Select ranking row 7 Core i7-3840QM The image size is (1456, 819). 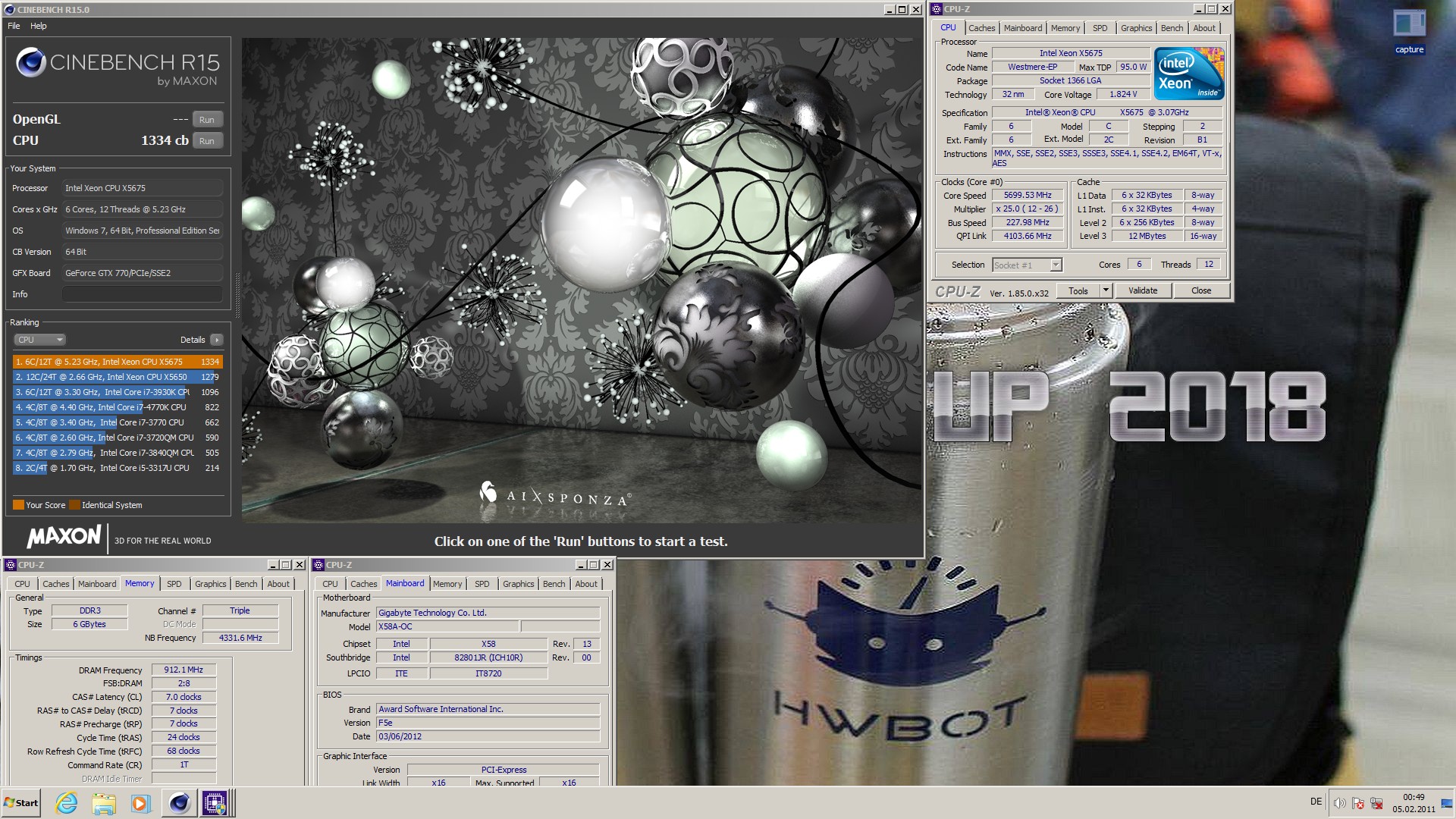118,453
